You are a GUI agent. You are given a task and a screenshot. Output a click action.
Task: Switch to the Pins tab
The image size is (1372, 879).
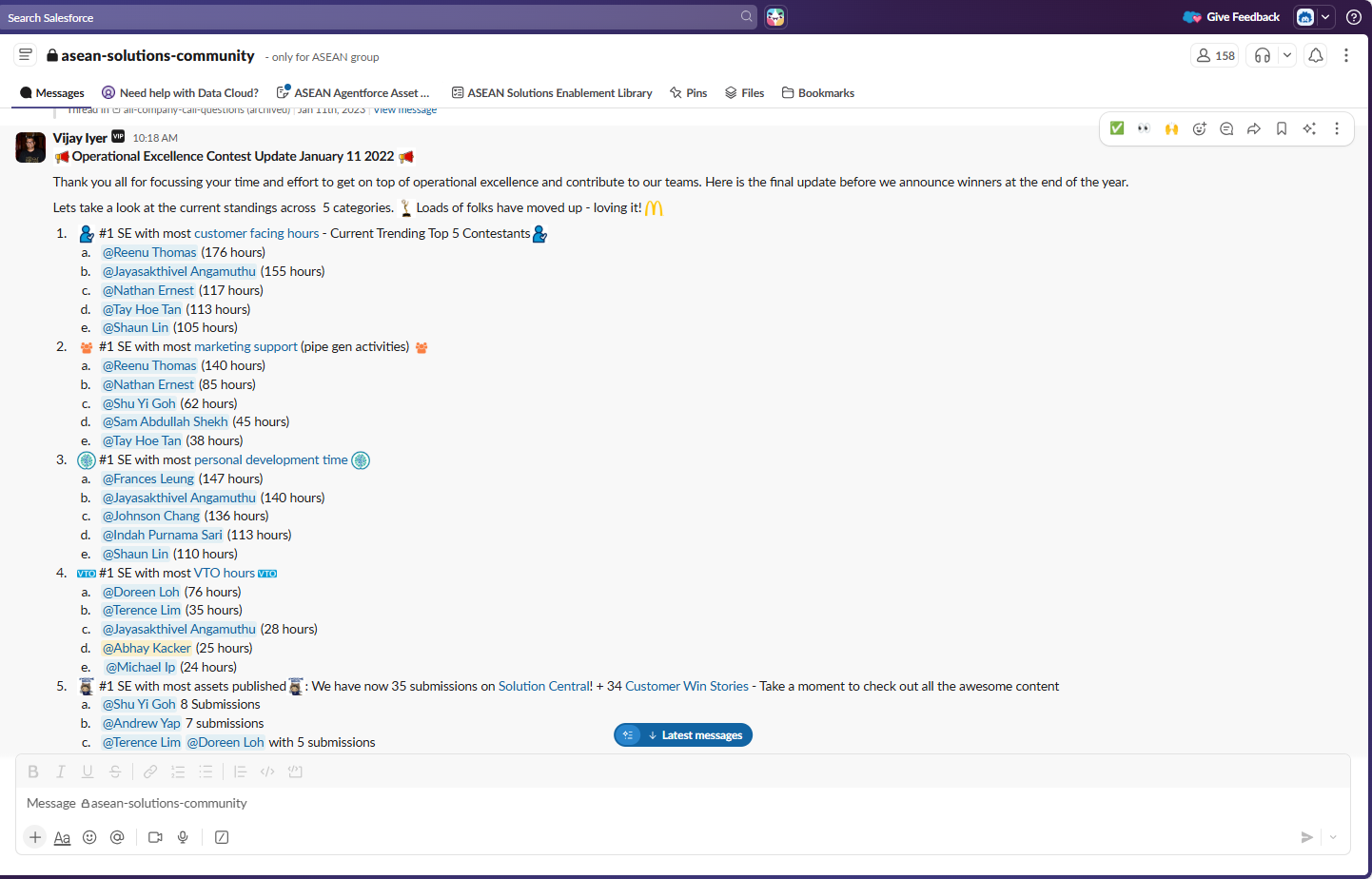tap(688, 93)
